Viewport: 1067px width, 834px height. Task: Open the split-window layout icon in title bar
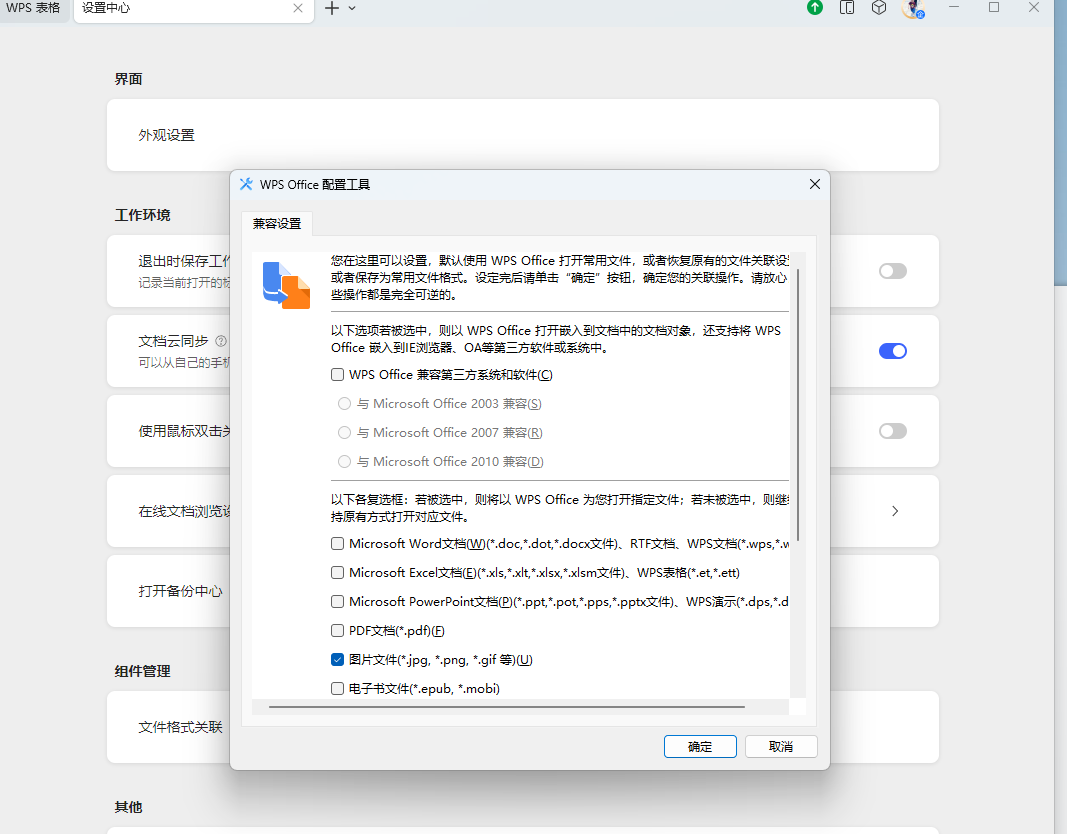[847, 7]
